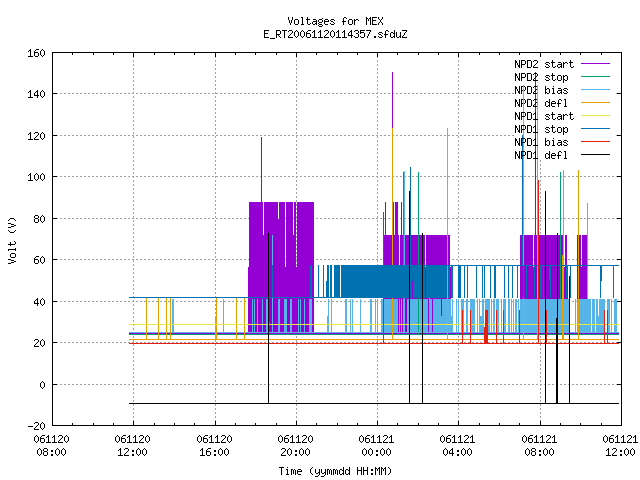Click the 'NPD2 bias' legend label
The height and width of the screenshot is (480, 640).
pyautogui.click(x=541, y=90)
